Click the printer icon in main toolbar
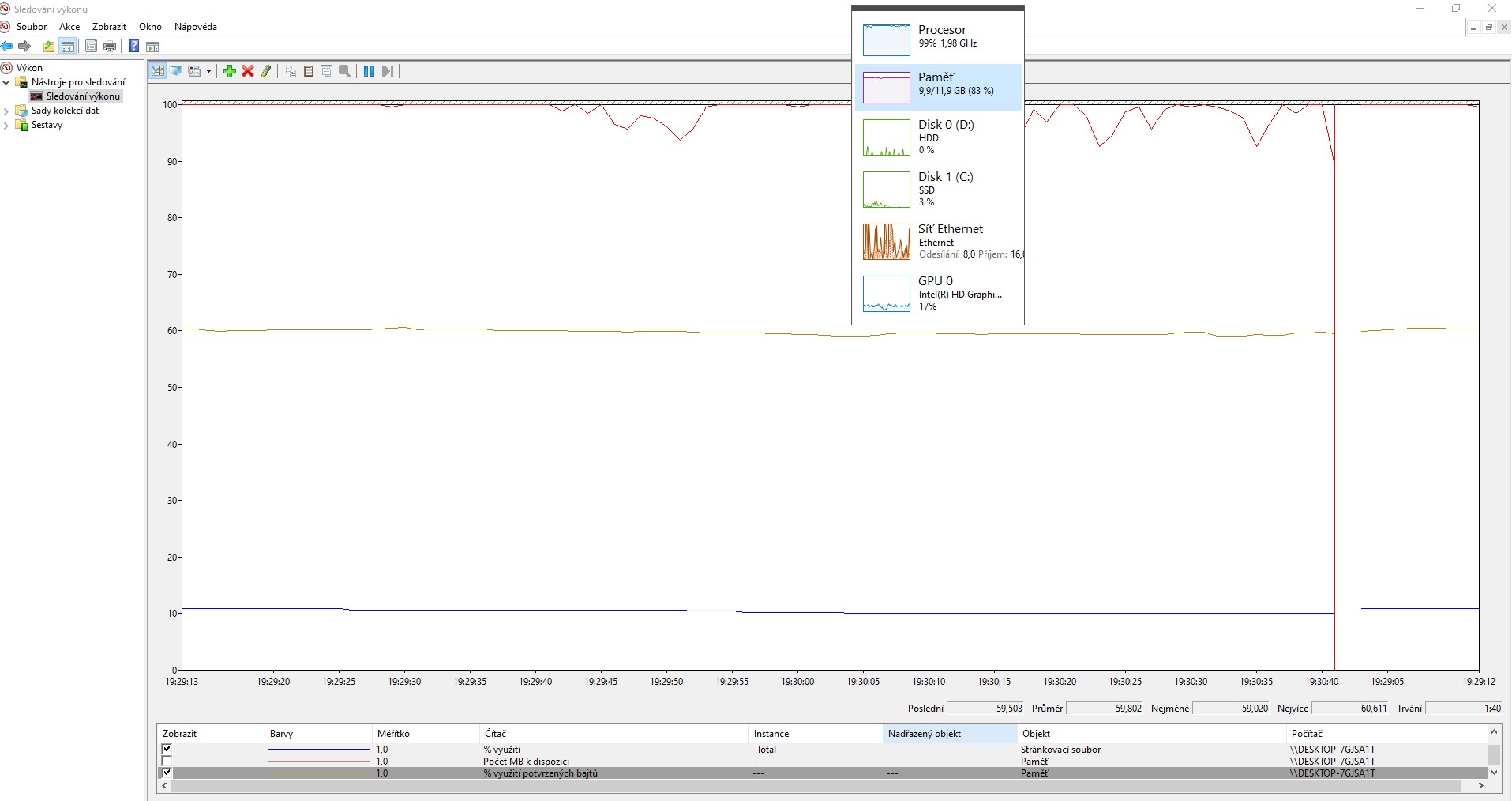The image size is (1512, 801). point(110,47)
